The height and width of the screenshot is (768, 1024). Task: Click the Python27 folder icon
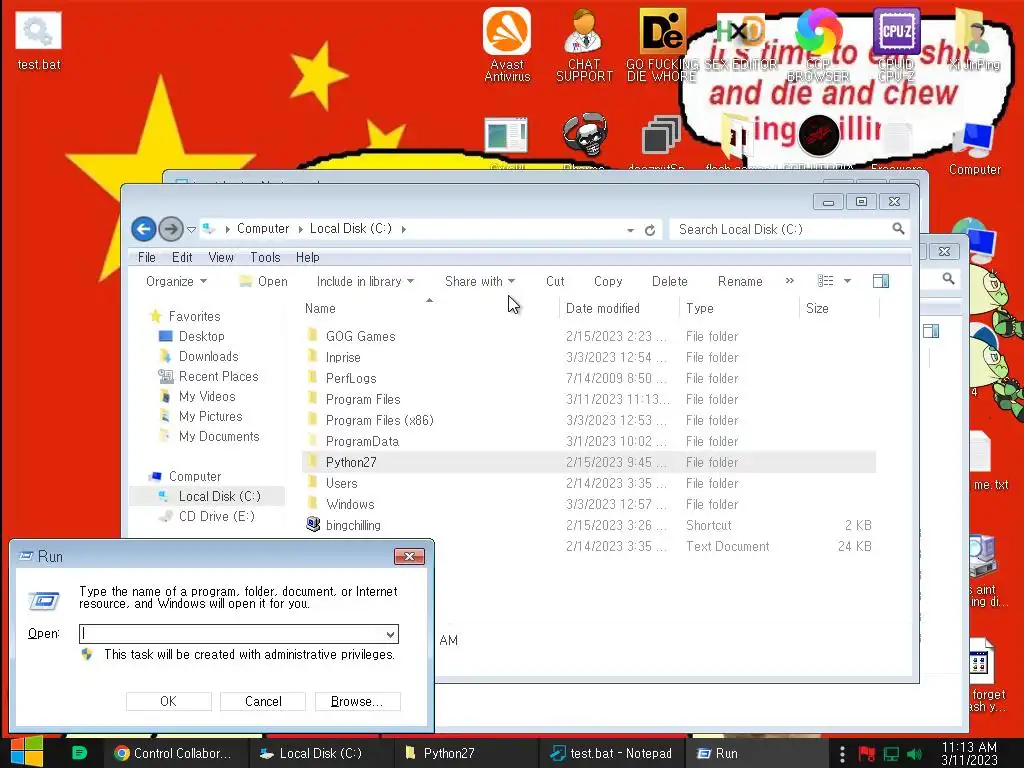pyautogui.click(x=313, y=462)
